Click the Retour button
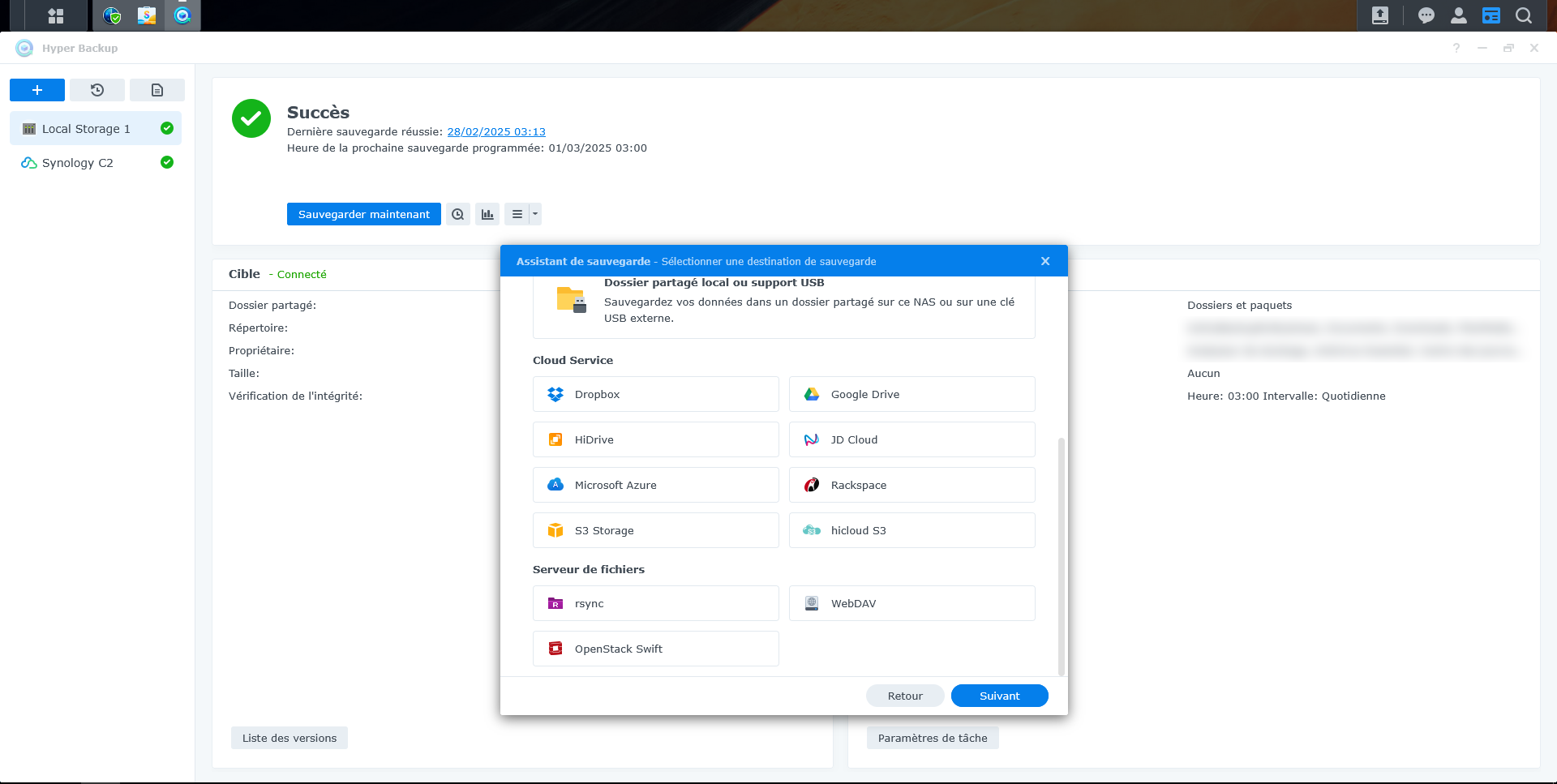Image resolution: width=1557 pixels, height=784 pixels. point(905,696)
